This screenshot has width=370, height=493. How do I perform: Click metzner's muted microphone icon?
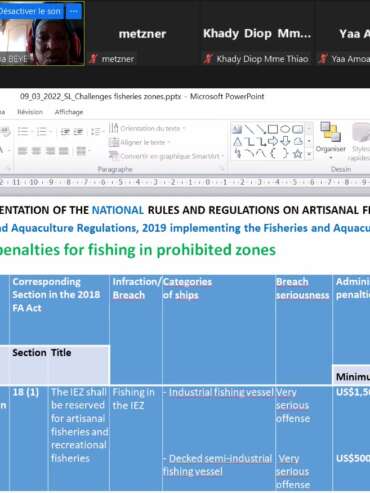(x=94, y=59)
